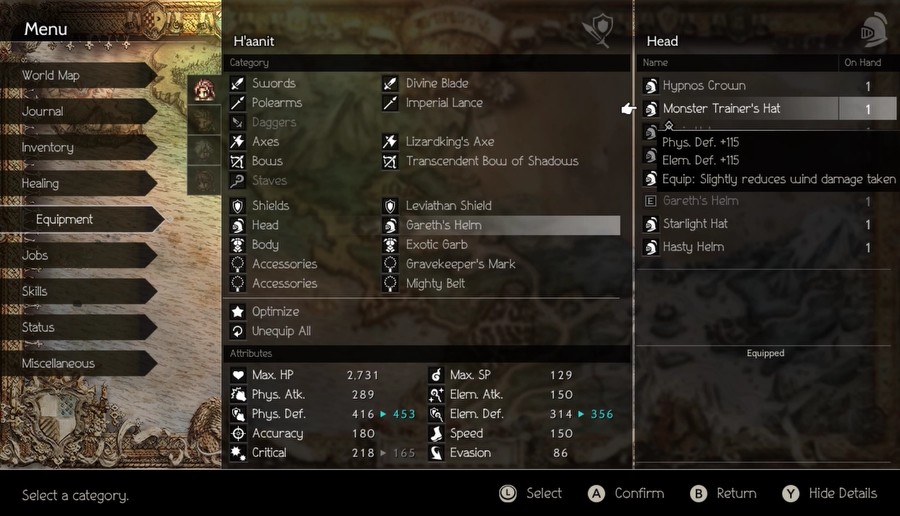Click the B Return button

tap(723, 494)
